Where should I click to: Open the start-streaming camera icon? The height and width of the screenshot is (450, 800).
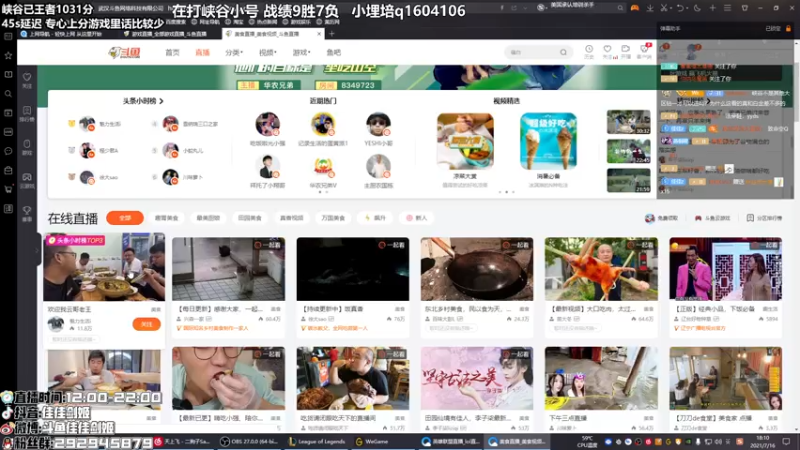click(x=626, y=51)
